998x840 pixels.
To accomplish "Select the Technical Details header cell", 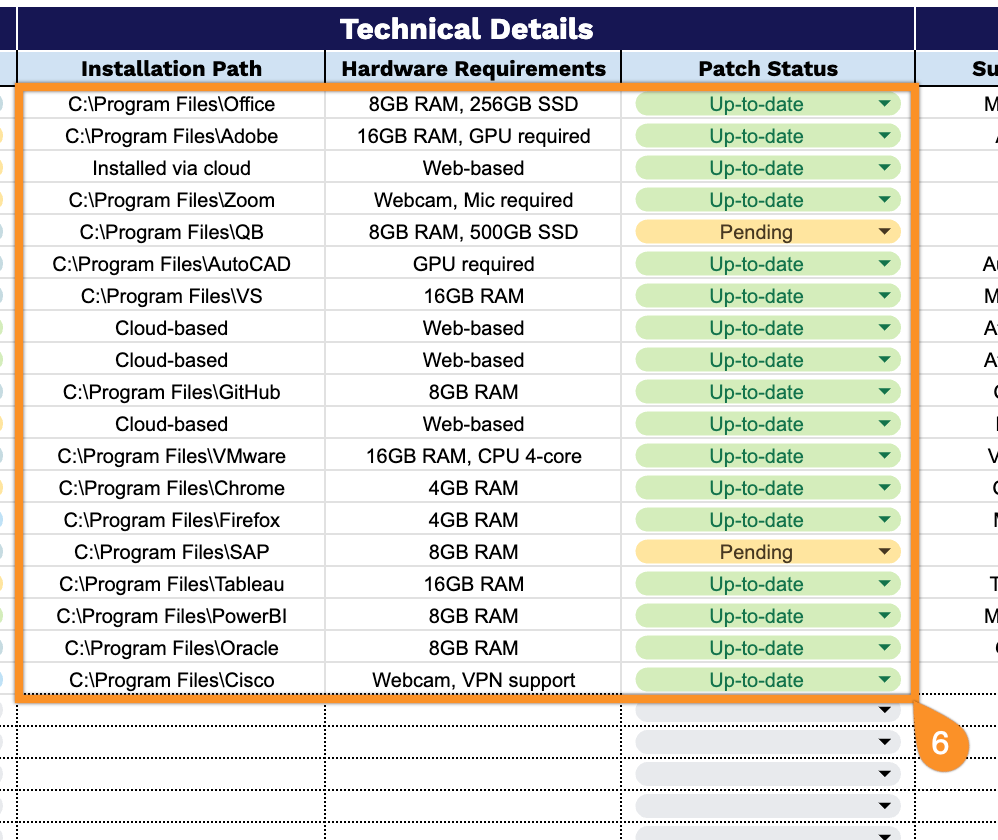I will coord(466,29).
